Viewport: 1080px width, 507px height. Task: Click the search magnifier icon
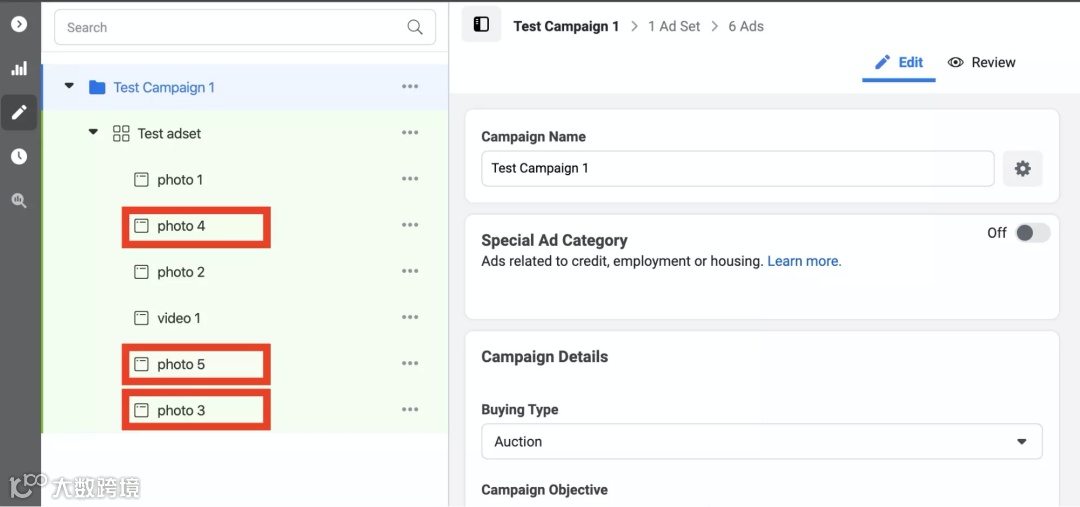tap(415, 28)
